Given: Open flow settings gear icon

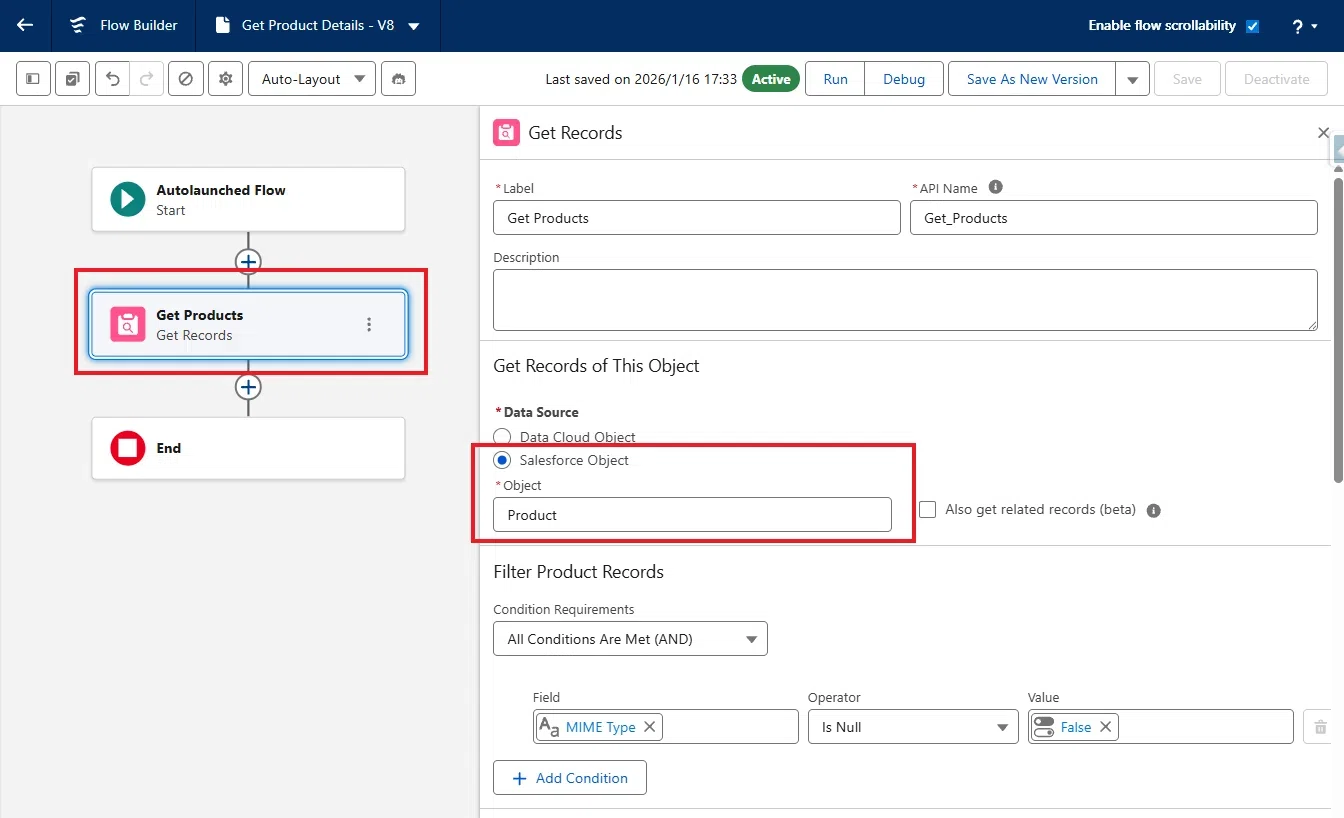Looking at the screenshot, I should 225,79.
